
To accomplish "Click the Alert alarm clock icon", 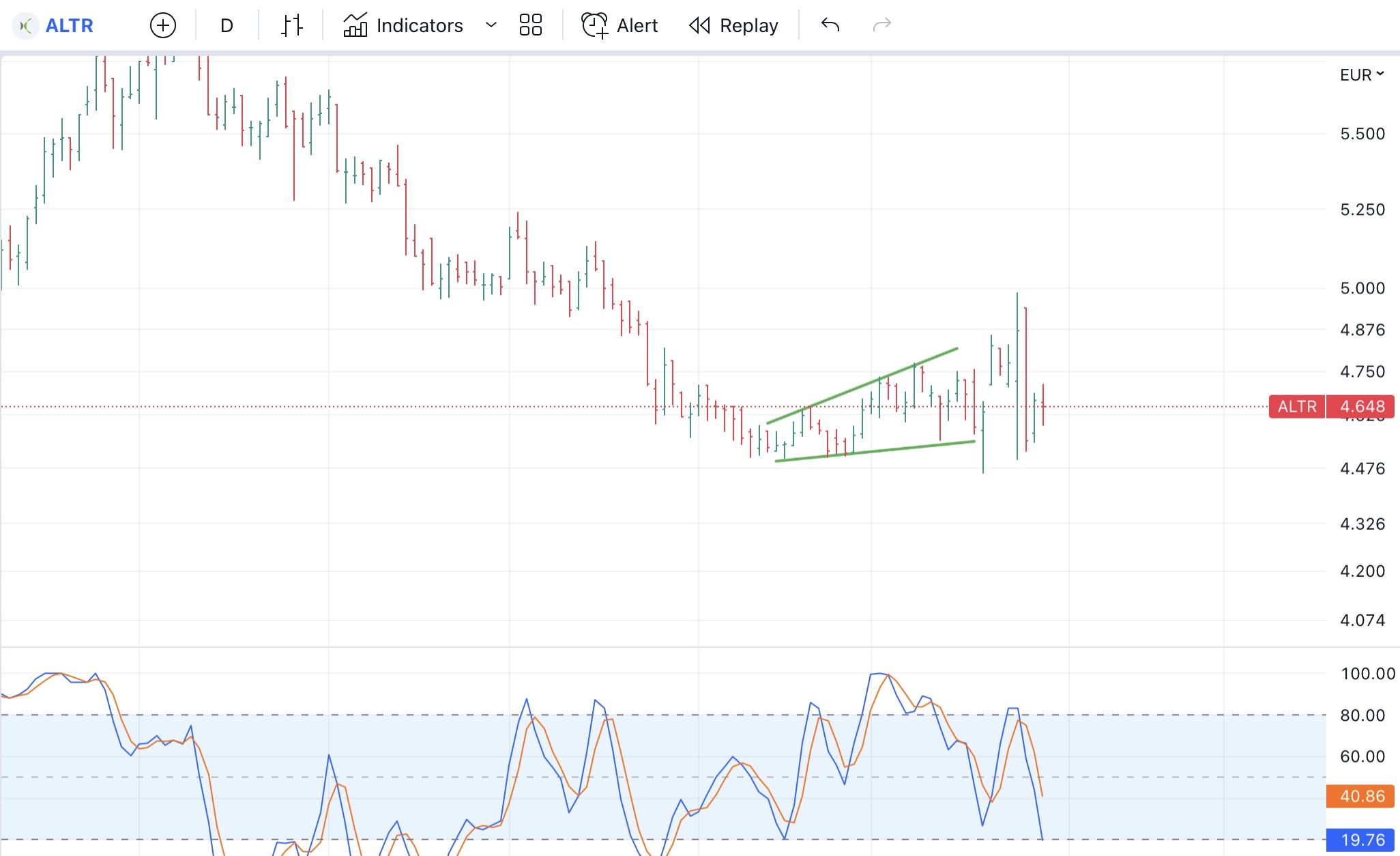I will 594,26.
